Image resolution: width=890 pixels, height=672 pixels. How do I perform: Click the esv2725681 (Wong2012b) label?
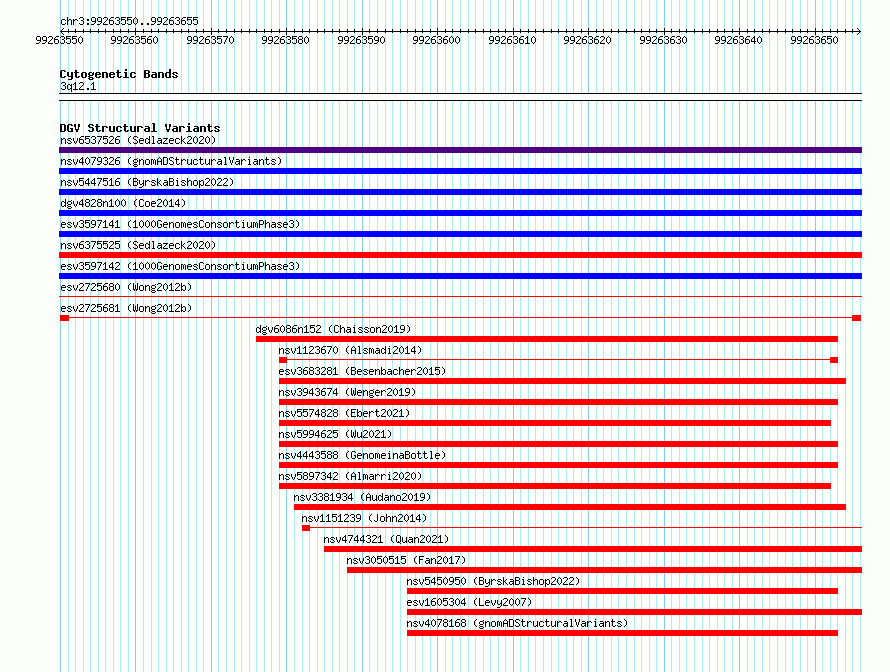point(126,308)
